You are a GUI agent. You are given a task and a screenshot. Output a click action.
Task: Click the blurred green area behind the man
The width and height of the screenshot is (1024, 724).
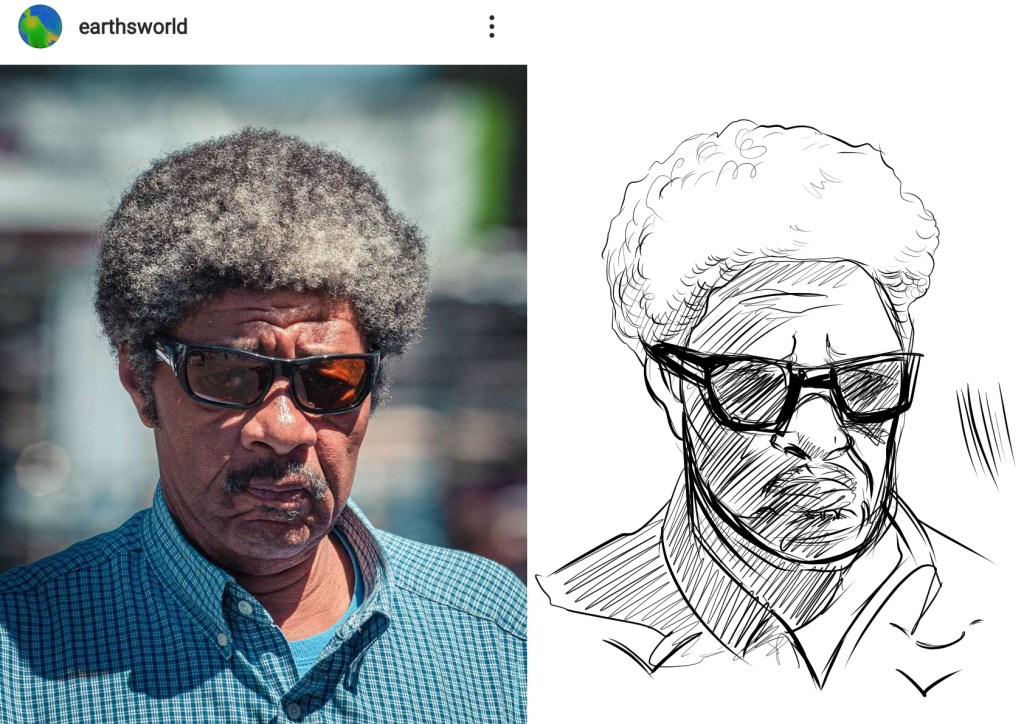490,150
